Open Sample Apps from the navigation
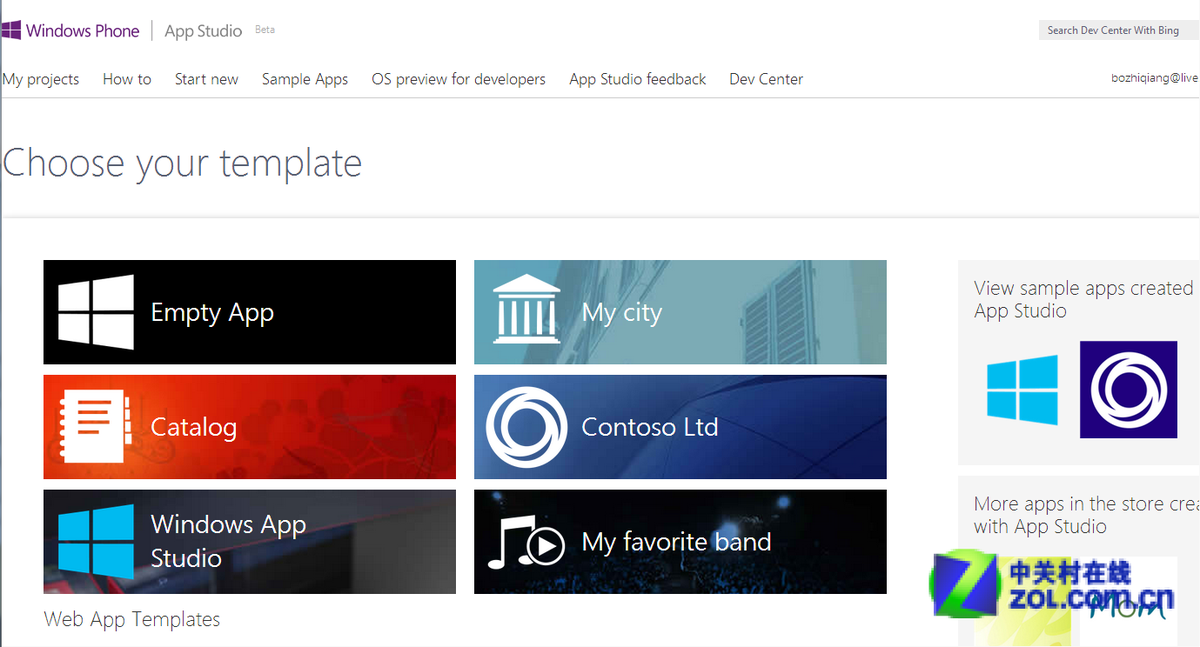 pos(305,79)
